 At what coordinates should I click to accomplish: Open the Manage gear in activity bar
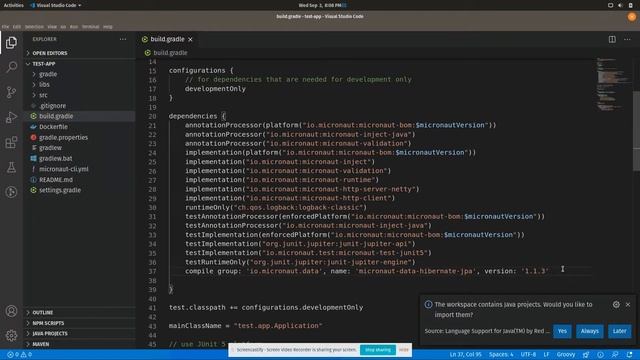point(11,336)
